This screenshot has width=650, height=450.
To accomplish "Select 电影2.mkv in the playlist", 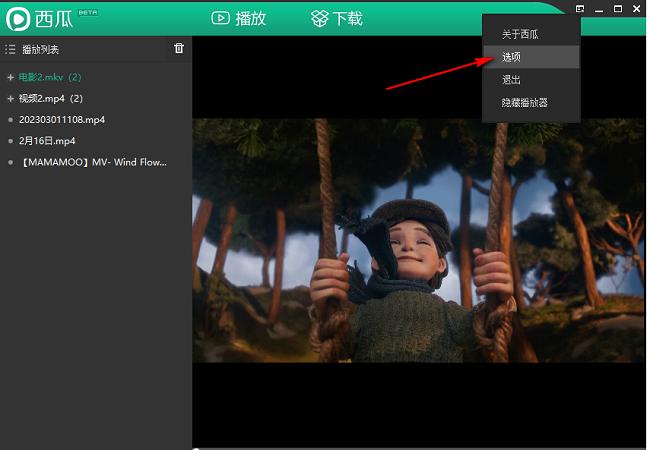I will (x=49, y=77).
